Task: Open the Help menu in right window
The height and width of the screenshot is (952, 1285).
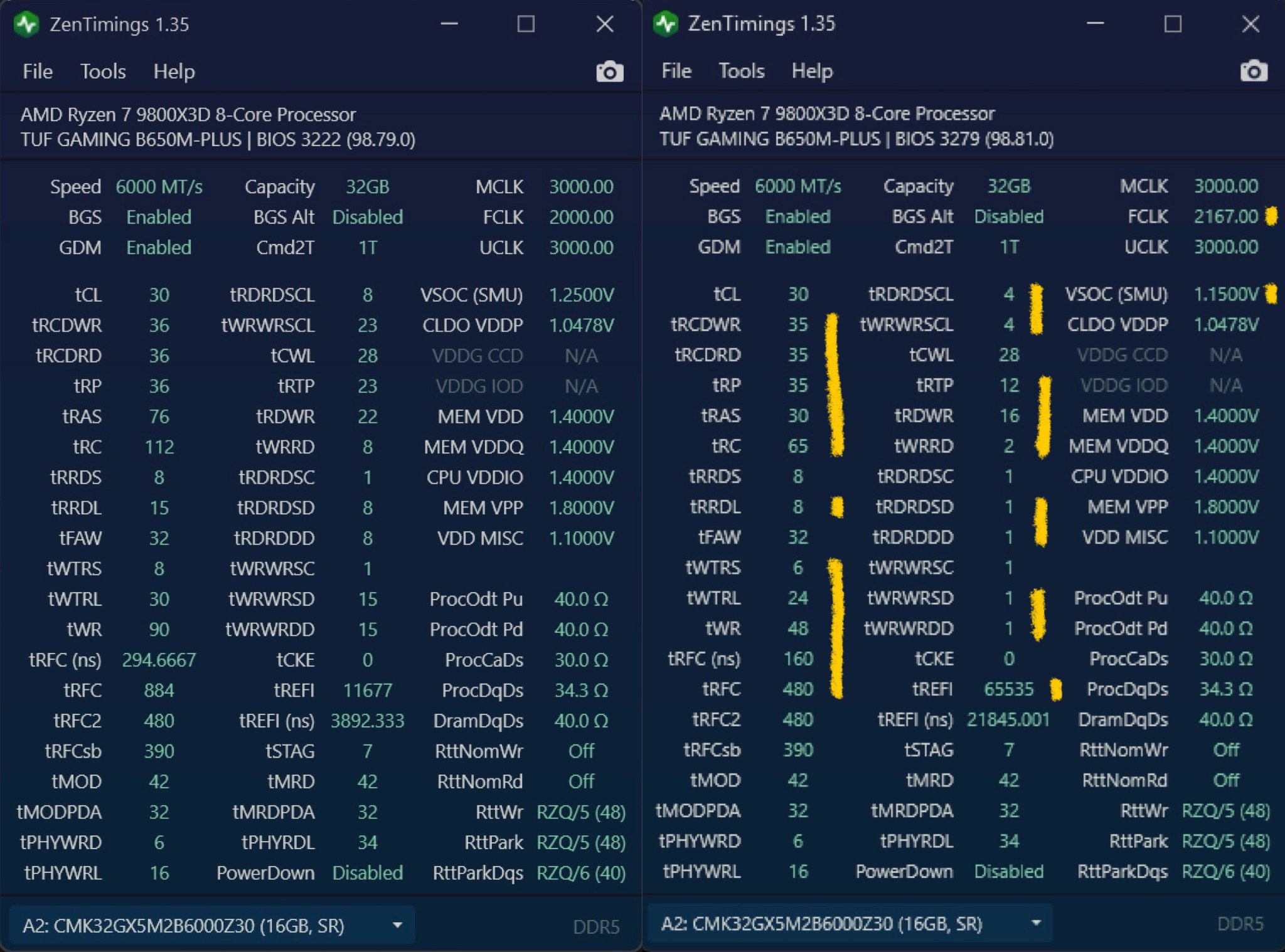Action: [x=812, y=71]
